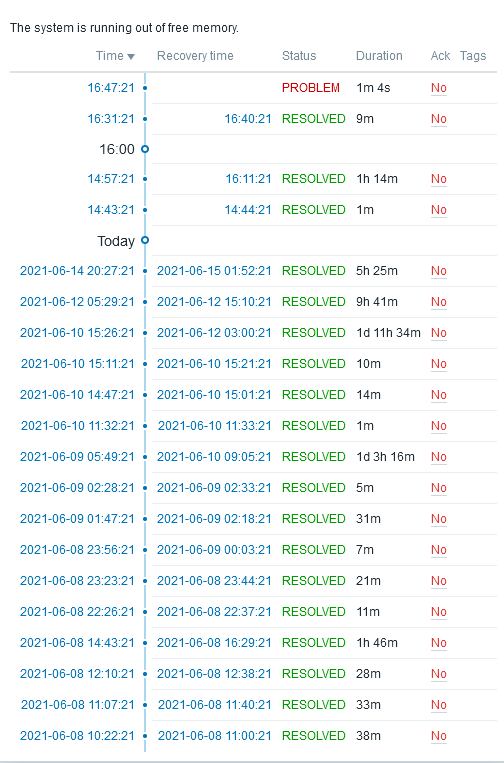Viewport: 504px width, 763px height.
Task: Open recovery 2021-06-15 01:52:21 event
Action: coord(214,271)
